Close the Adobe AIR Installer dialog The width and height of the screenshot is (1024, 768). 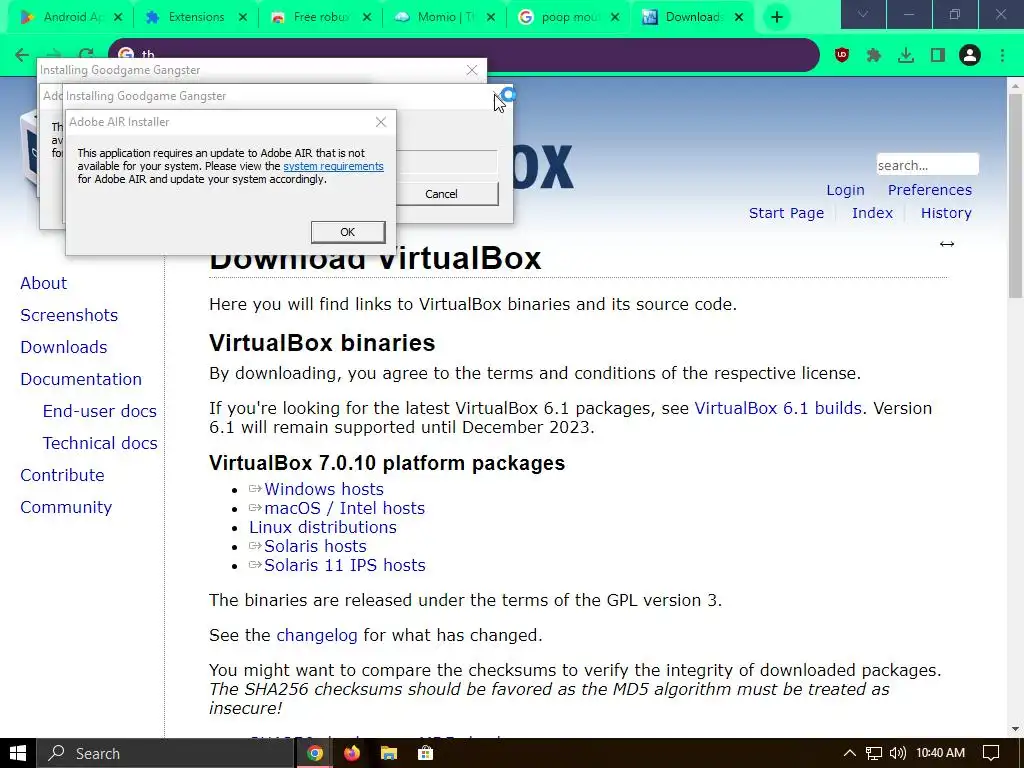(x=381, y=122)
